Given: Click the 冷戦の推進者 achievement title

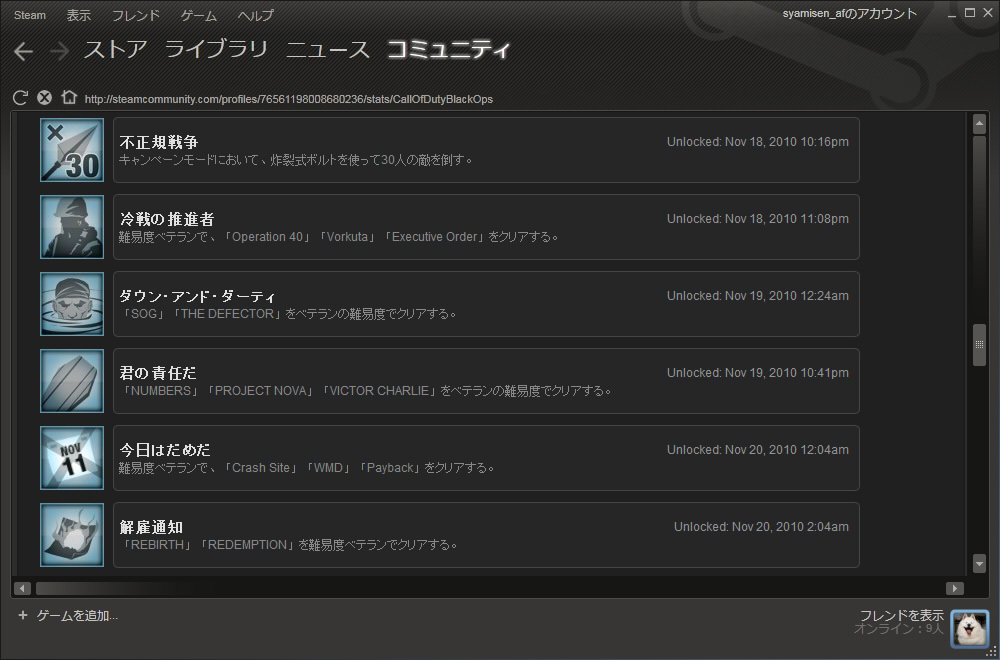Looking at the screenshot, I should click(x=166, y=219).
